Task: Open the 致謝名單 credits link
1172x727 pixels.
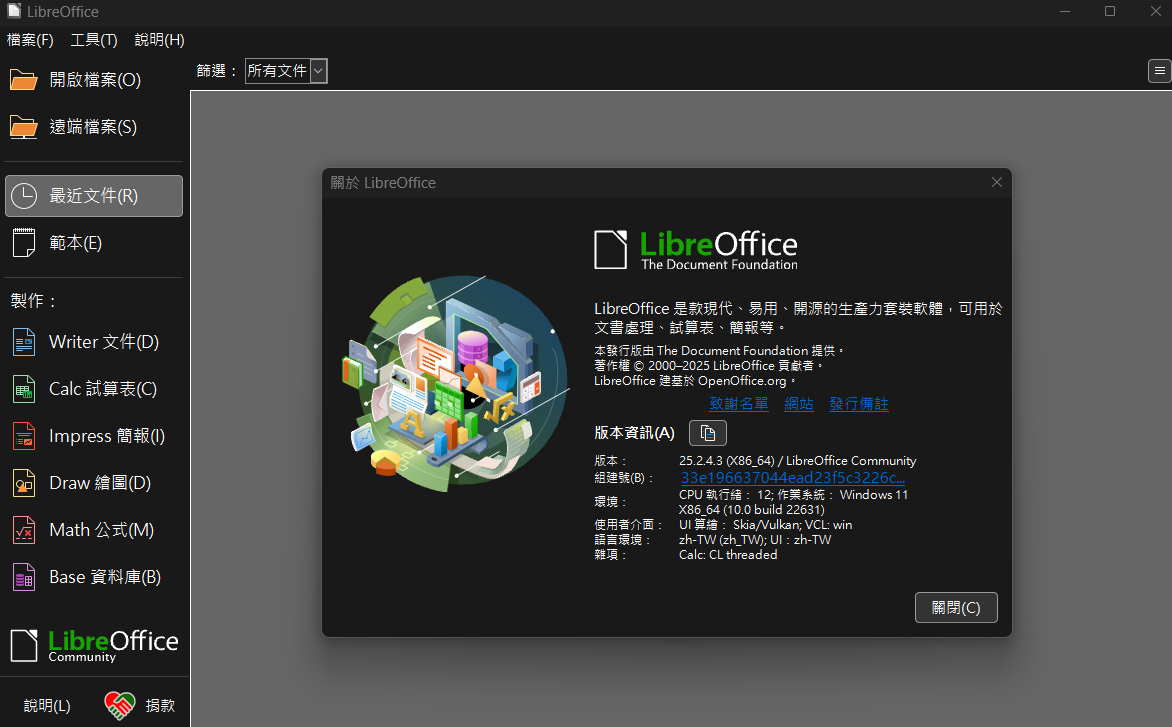Action: click(x=738, y=404)
